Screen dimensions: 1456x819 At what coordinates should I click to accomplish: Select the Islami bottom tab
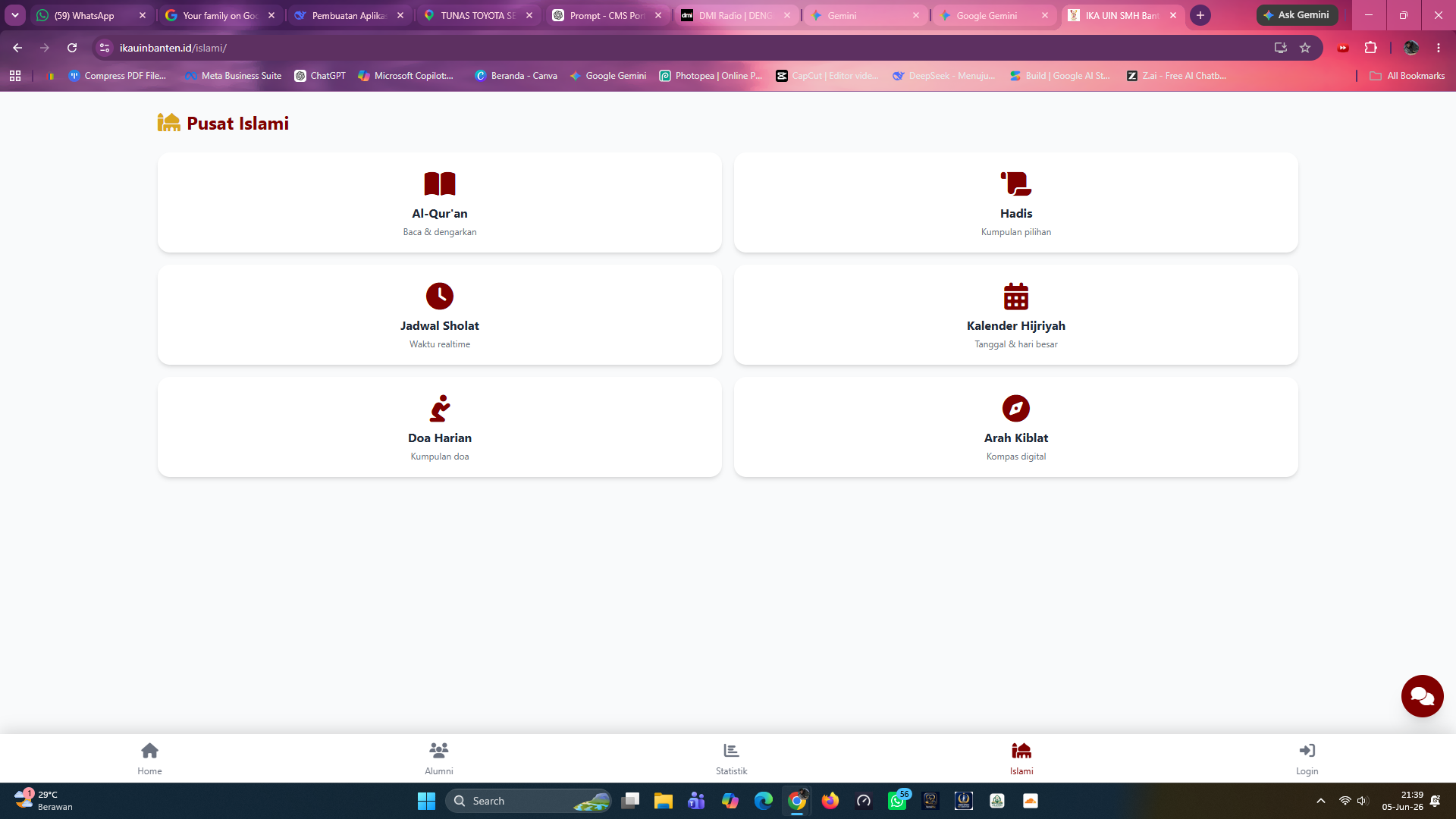(1021, 758)
